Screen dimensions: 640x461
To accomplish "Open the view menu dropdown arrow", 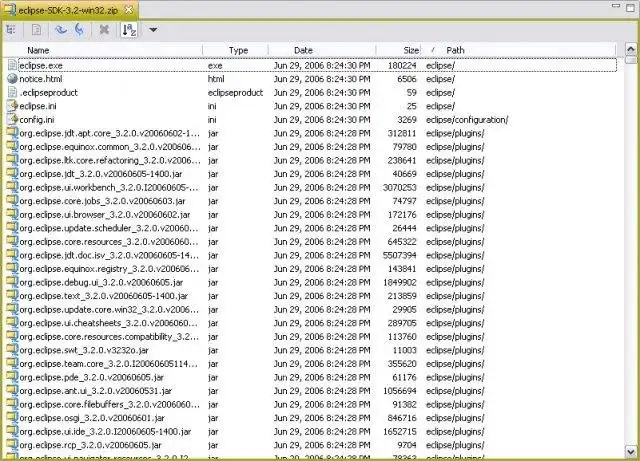I will pos(153,30).
